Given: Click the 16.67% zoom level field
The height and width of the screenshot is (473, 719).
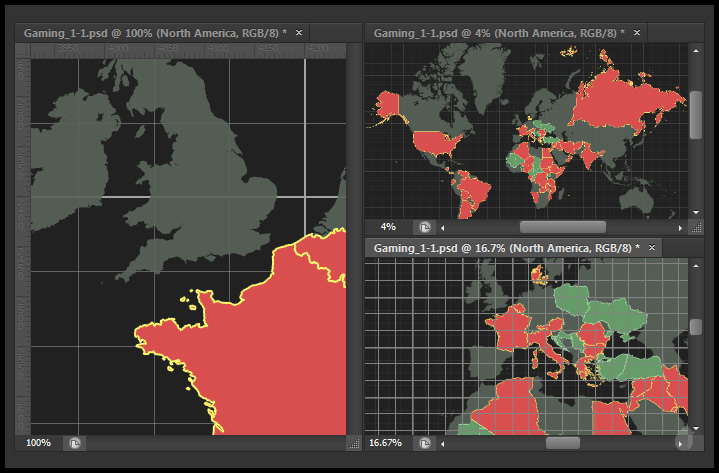Looking at the screenshot, I should coord(387,442).
